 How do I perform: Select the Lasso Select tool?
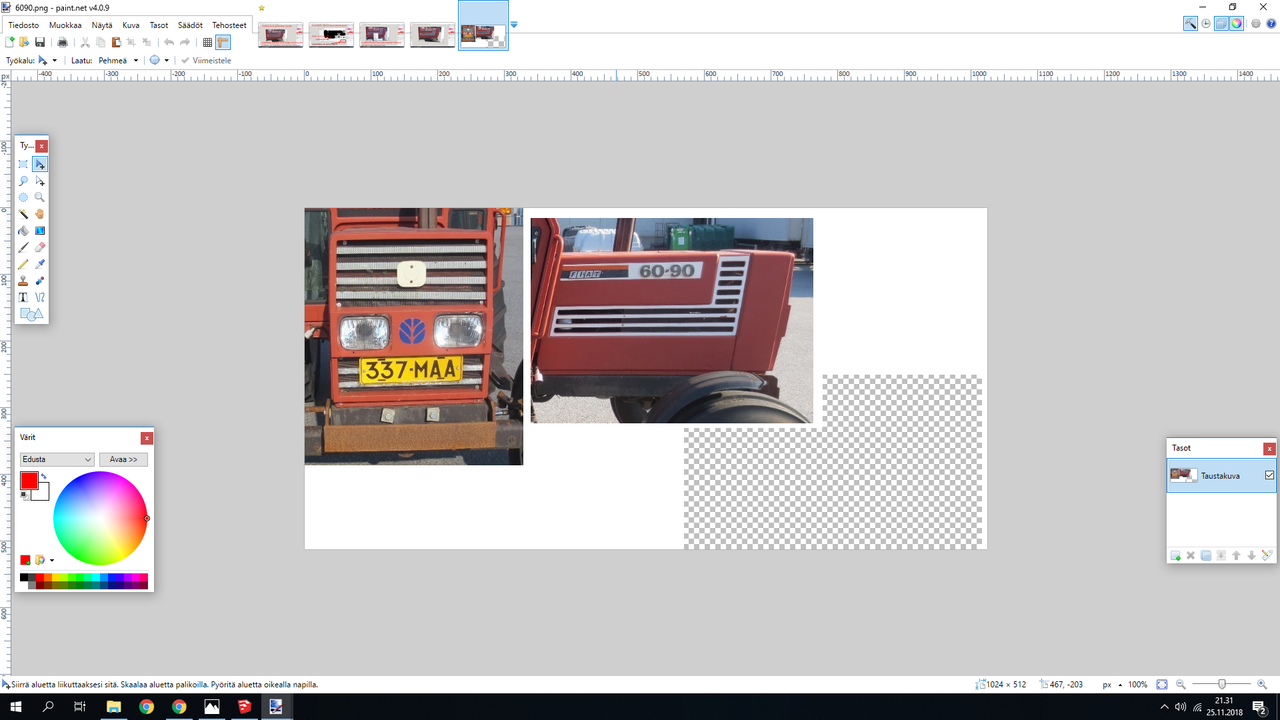click(x=23, y=181)
